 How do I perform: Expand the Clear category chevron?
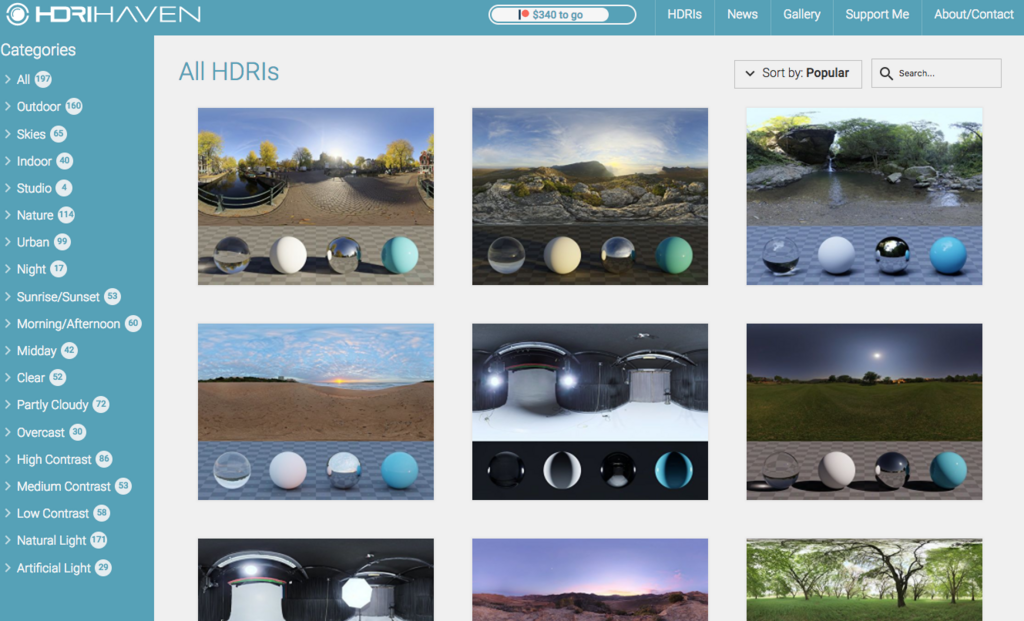[x=7, y=377]
